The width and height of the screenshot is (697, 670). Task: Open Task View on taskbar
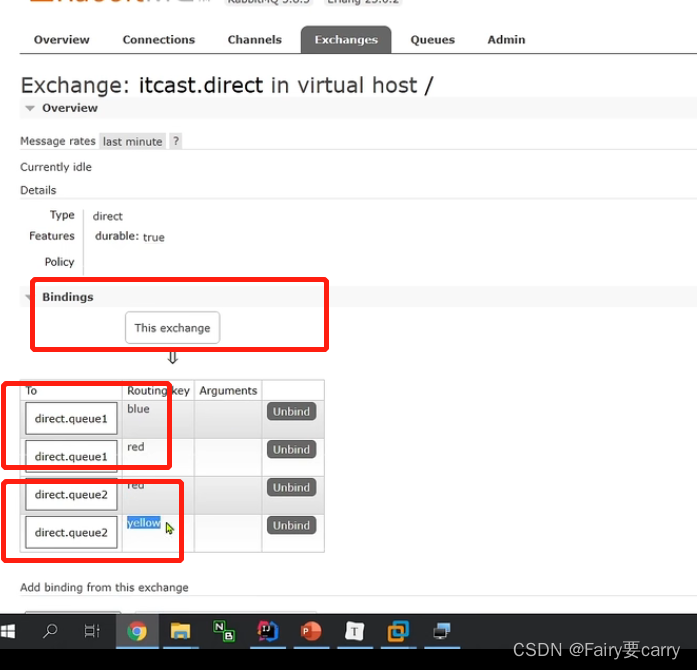92,631
